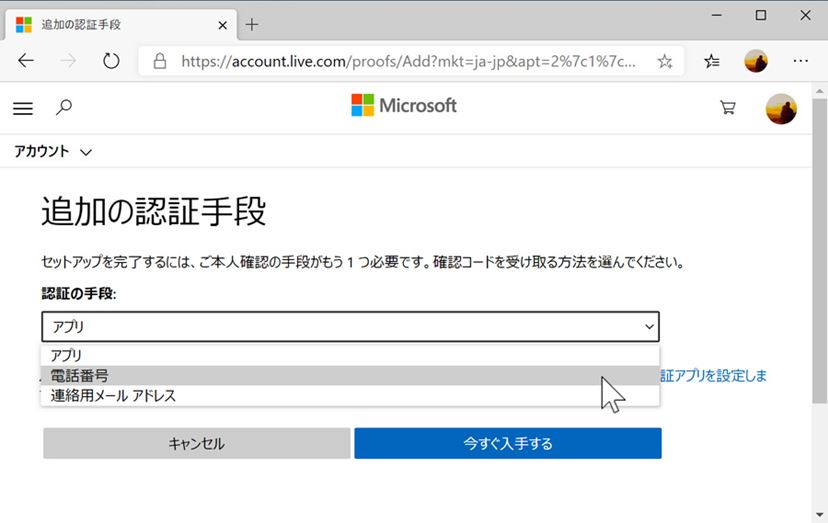This screenshot has width=828, height=523.
Task: Open the favorites list icon
Action: point(711,61)
